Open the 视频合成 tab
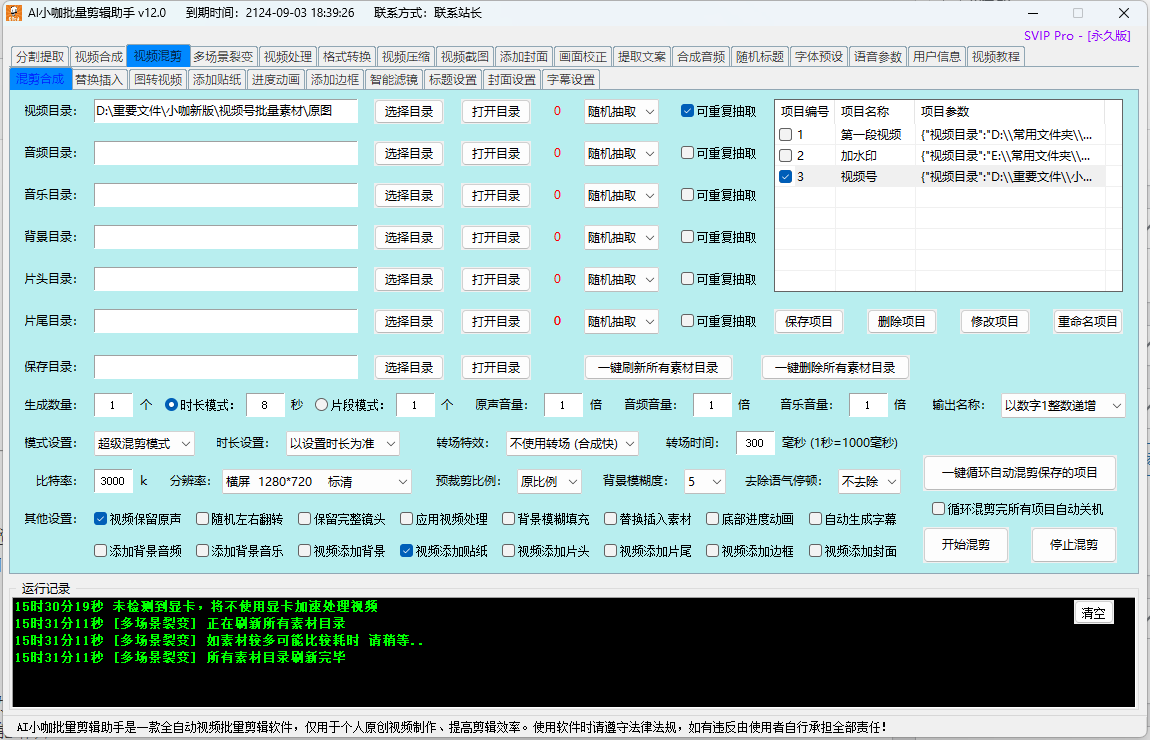Image resolution: width=1150 pixels, height=740 pixels. 99,57
